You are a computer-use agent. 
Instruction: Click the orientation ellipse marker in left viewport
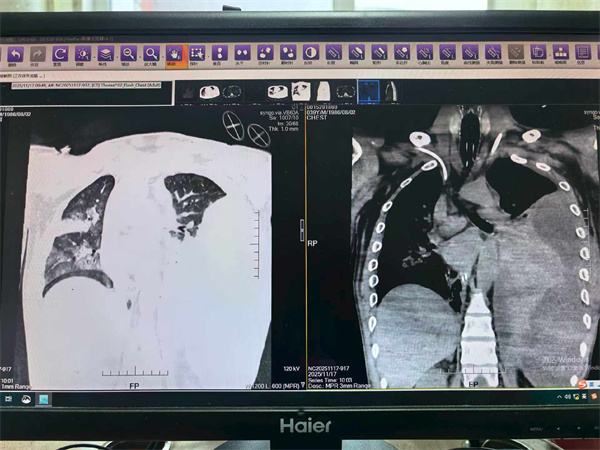pos(235,126)
